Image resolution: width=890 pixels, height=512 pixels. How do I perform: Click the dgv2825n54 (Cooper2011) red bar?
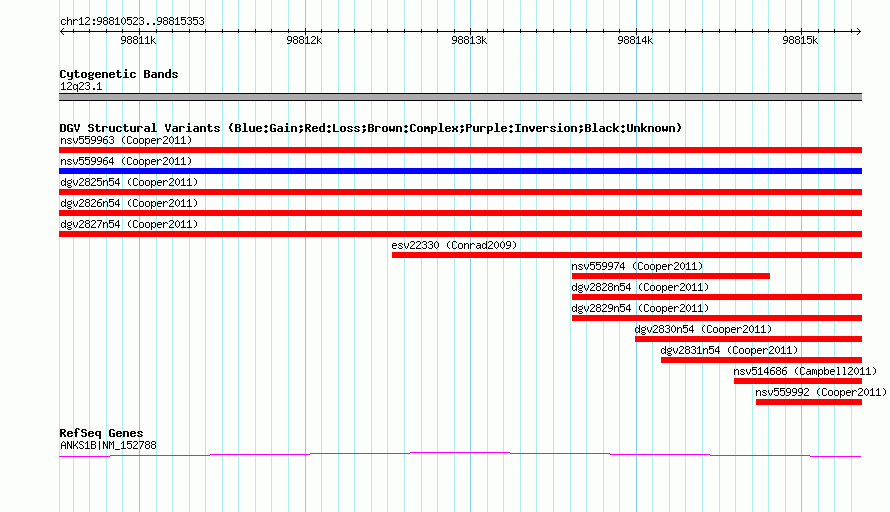point(460,192)
